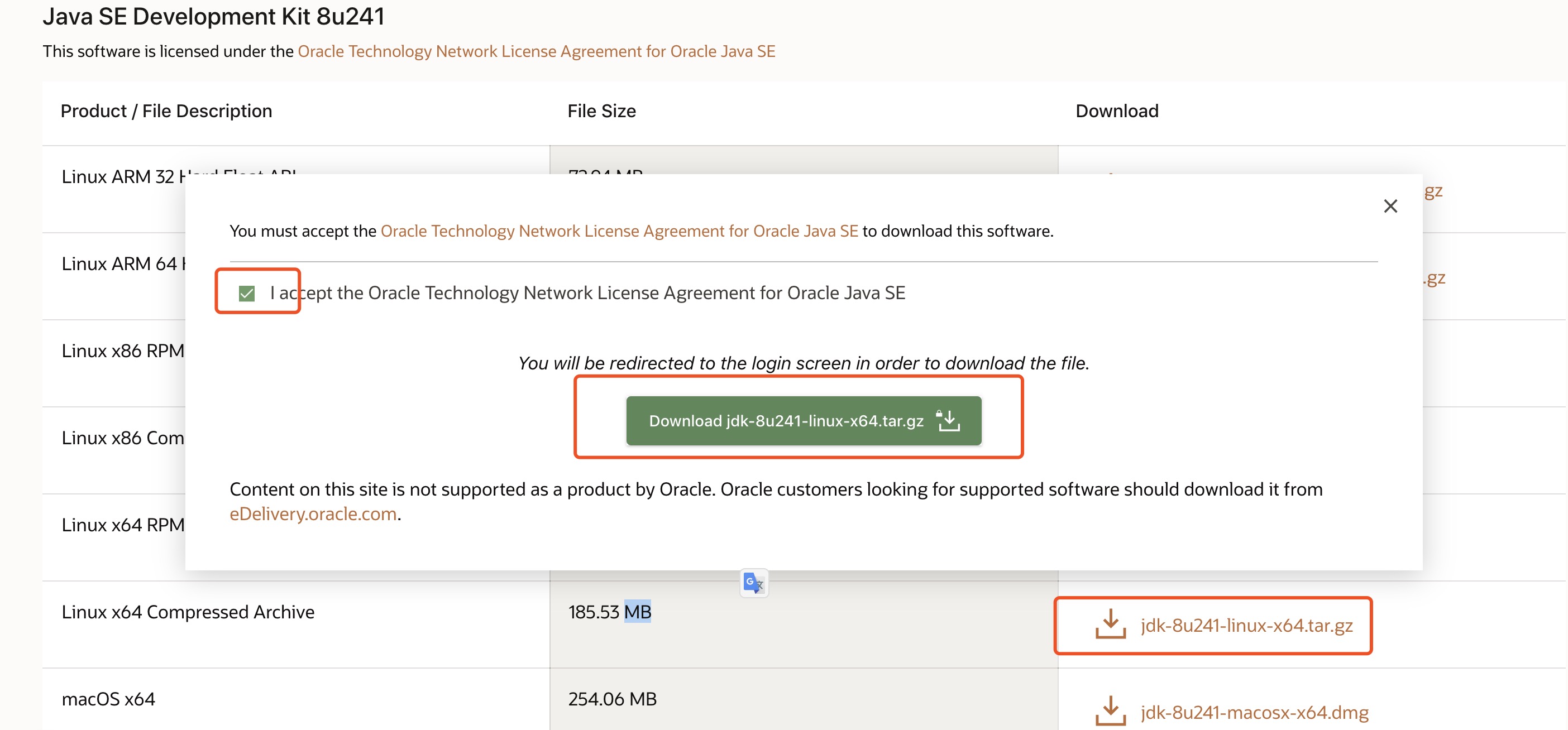Uncheck the Oracle license acceptance checkbox
This screenshot has width=1568, height=730.
coord(246,292)
